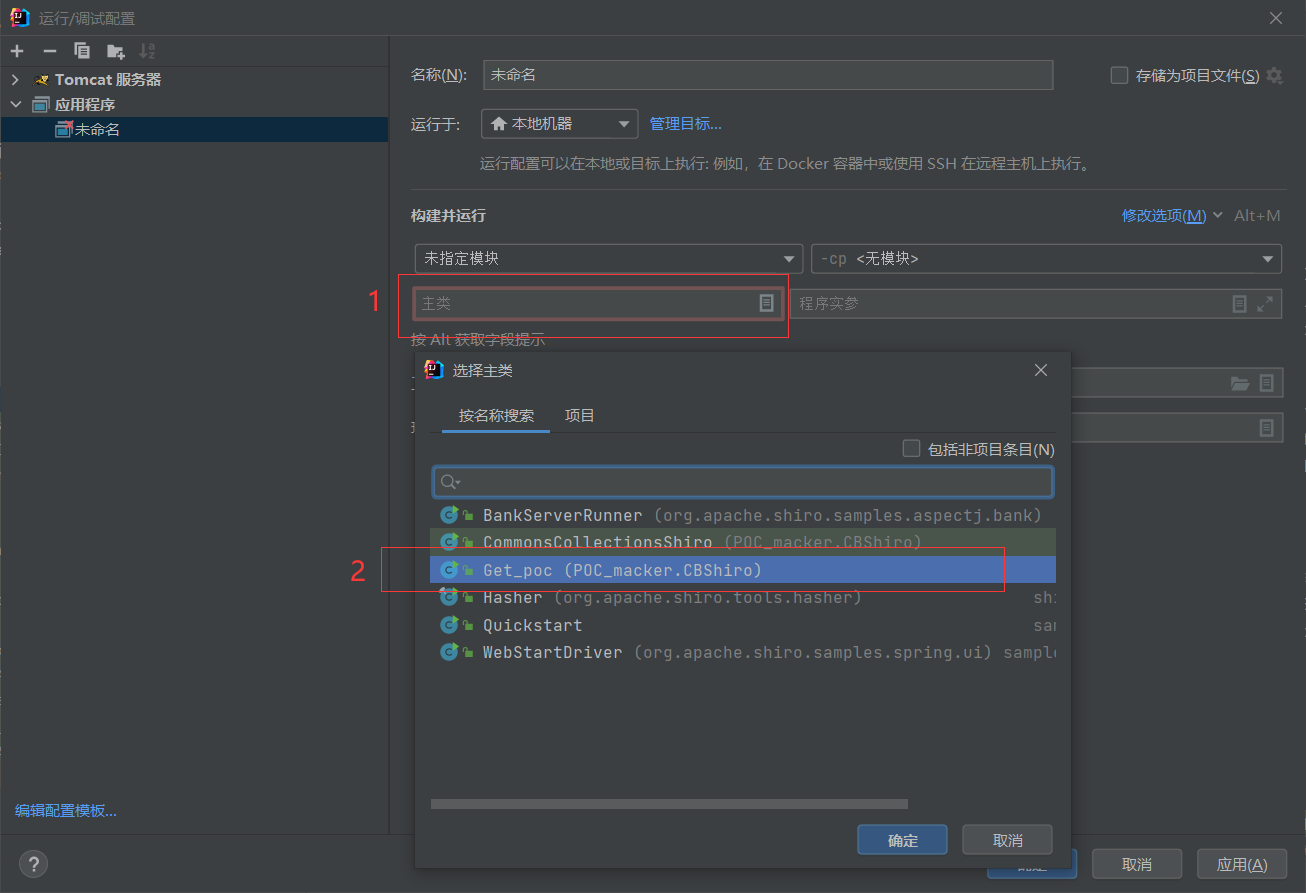
Task: Open the 未指定模块 module dropdown
Action: (609, 258)
